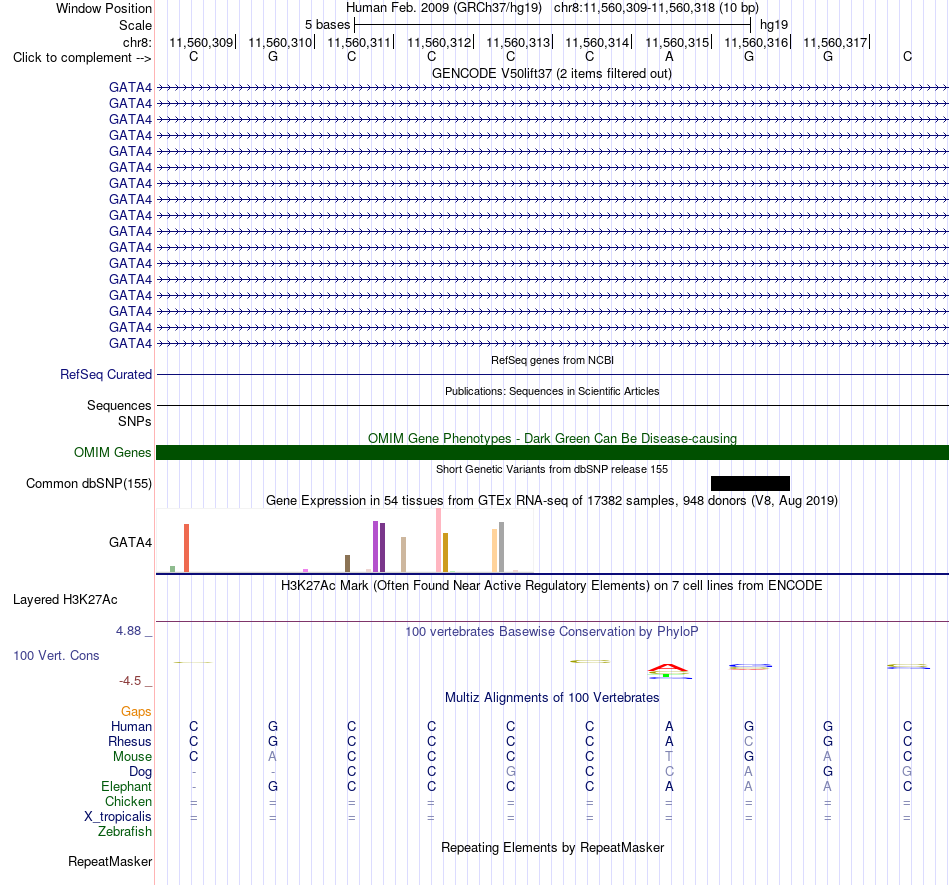Viewport: 950px width, 885px height.
Task: Open 'Repeating Elements by RepeatMasker' track title
Action: coord(552,847)
